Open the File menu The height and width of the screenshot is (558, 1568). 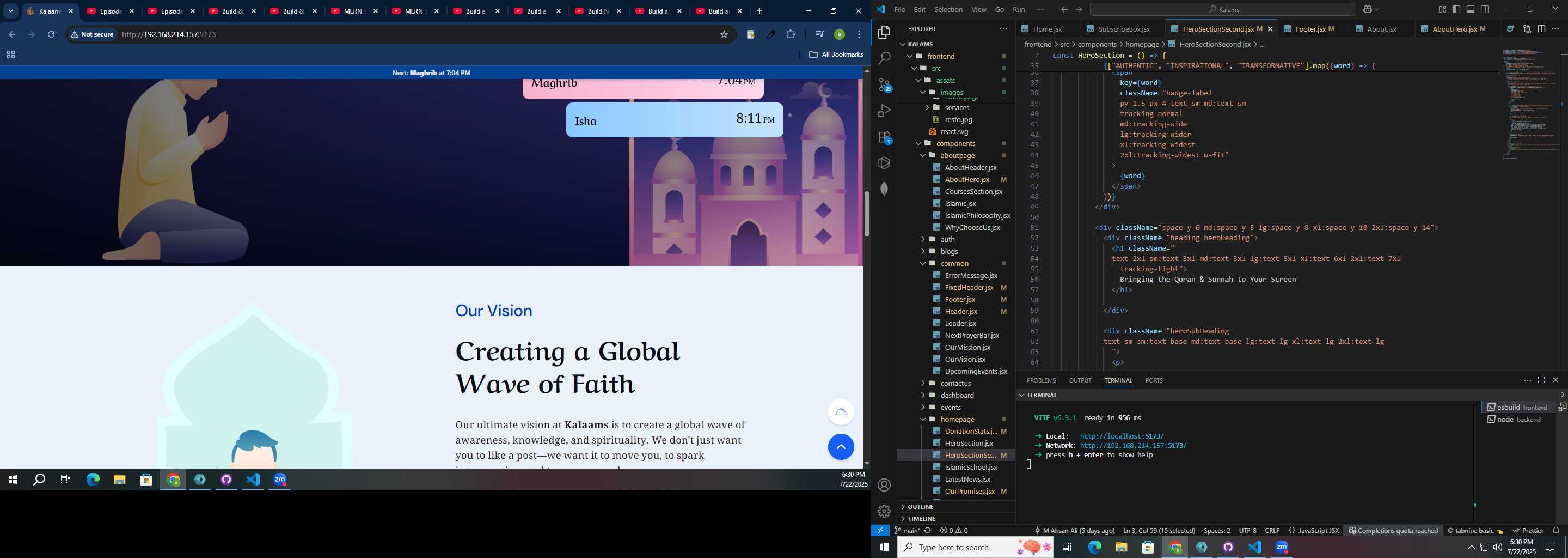point(899,10)
